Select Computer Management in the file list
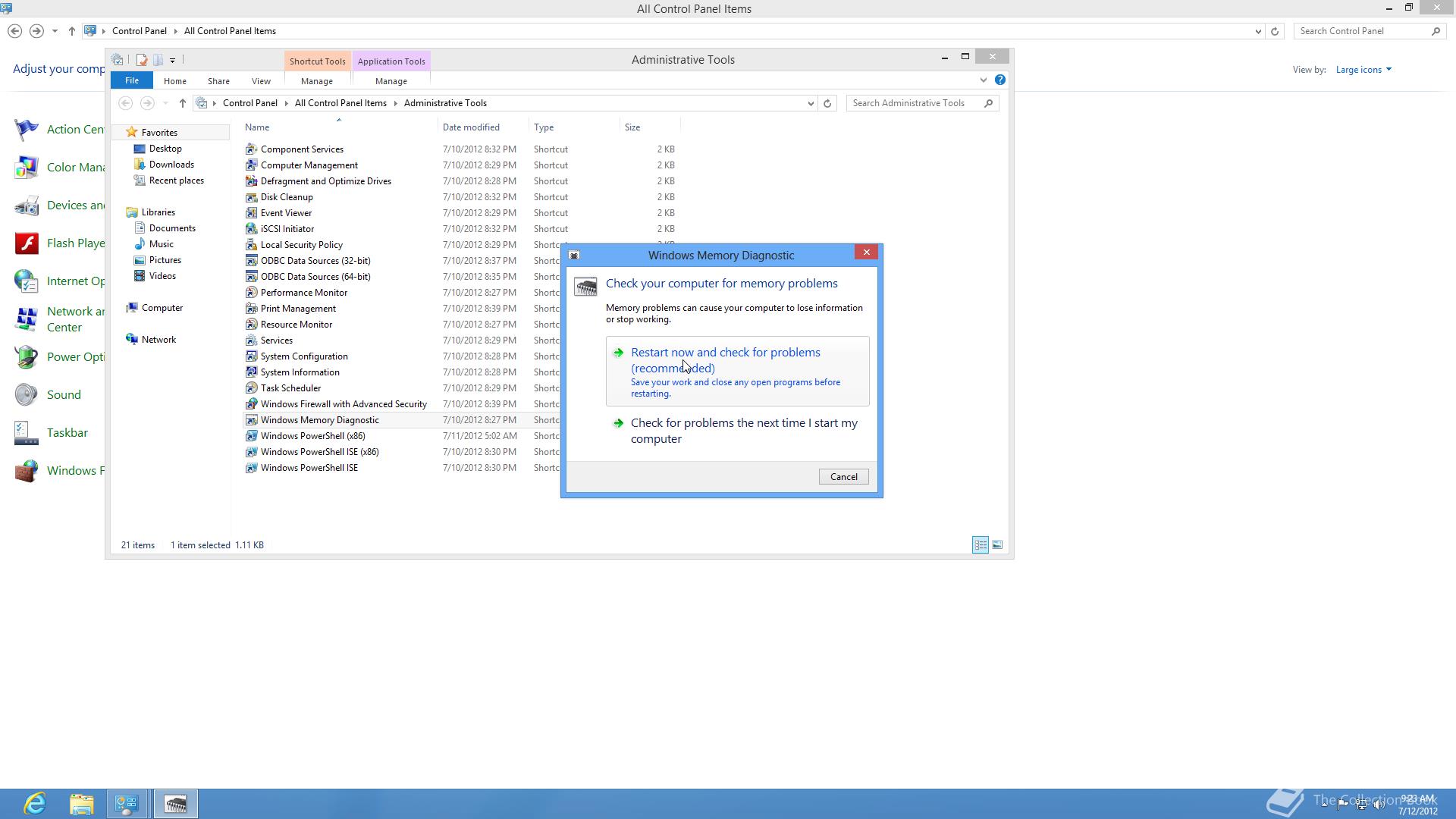The width and height of the screenshot is (1456, 819). pos(309,165)
